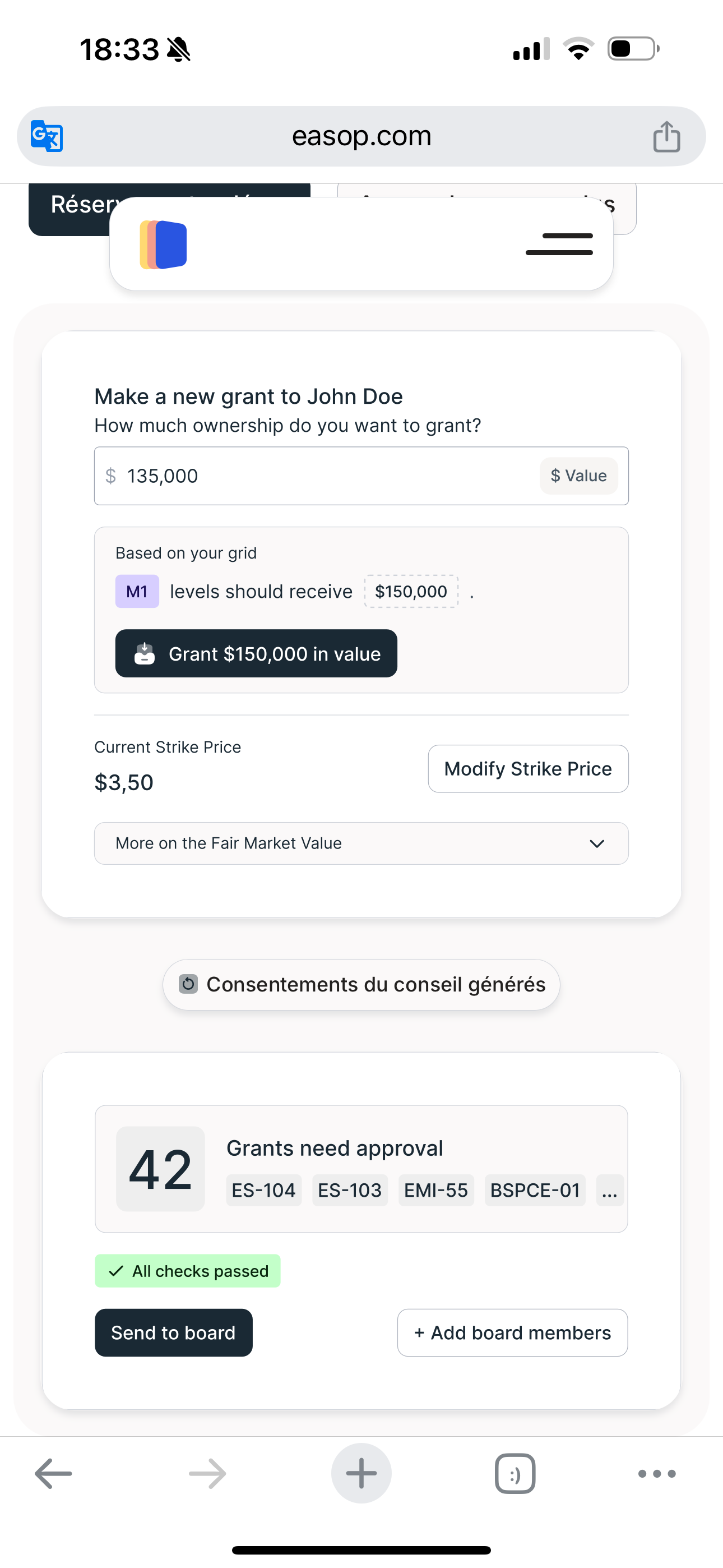Open browser more options three dots
Screen dimensions: 723x1568
(x=657, y=1474)
